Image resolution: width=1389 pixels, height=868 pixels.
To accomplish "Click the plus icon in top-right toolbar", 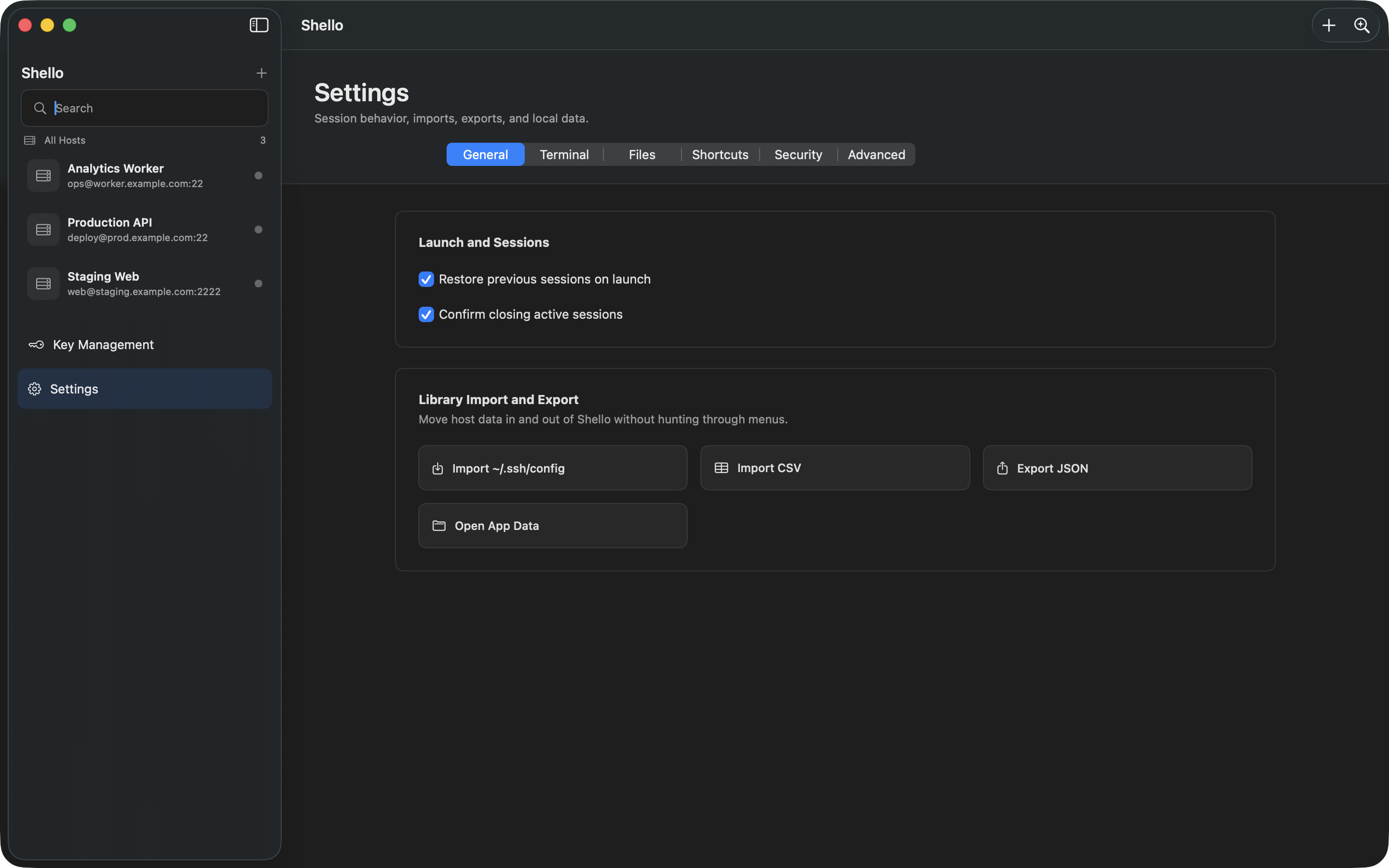I will click(1329, 25).
